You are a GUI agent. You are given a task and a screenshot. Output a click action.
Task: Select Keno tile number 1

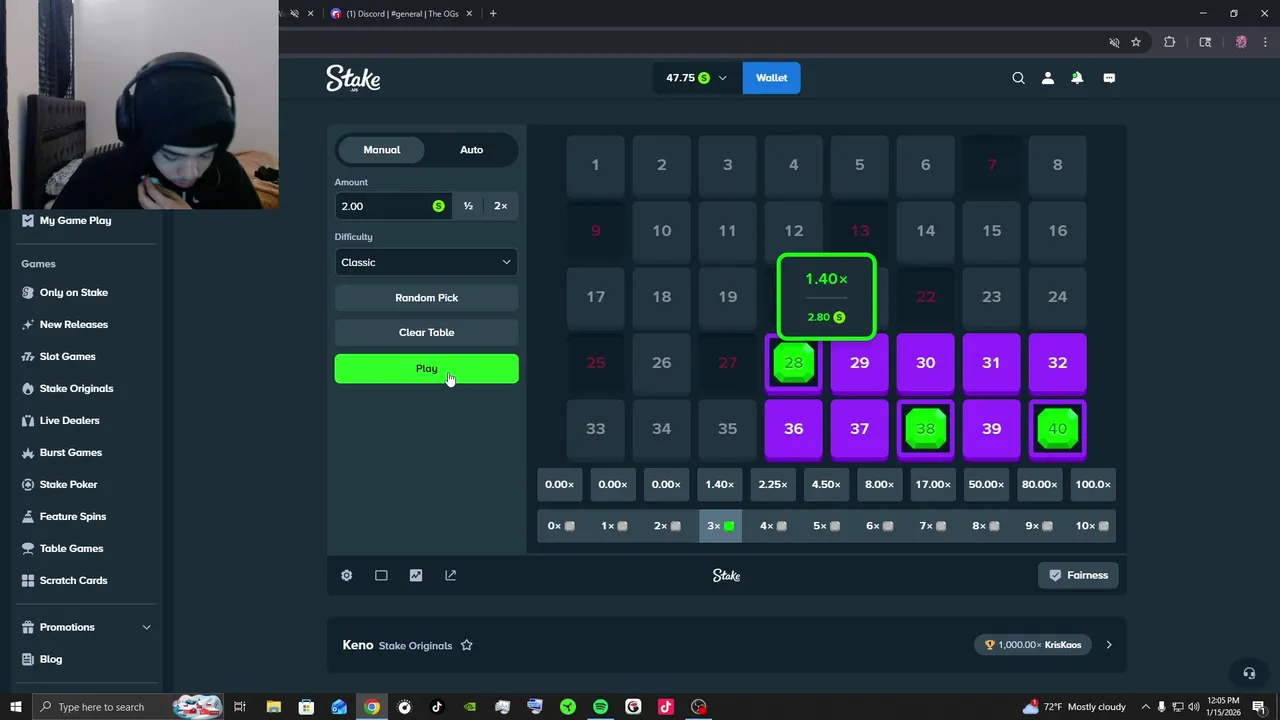point(595,165)
